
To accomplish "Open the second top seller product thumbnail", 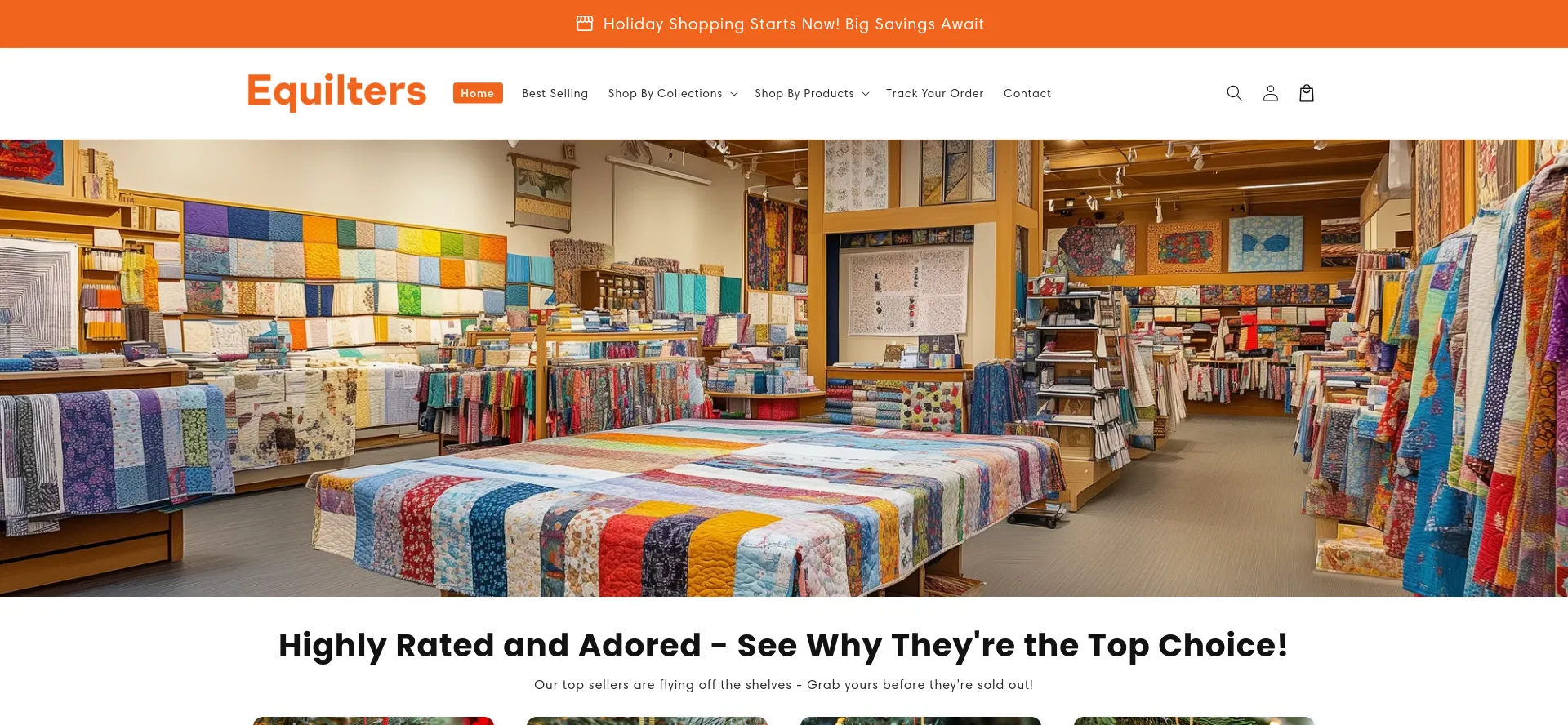I will 647,721.
